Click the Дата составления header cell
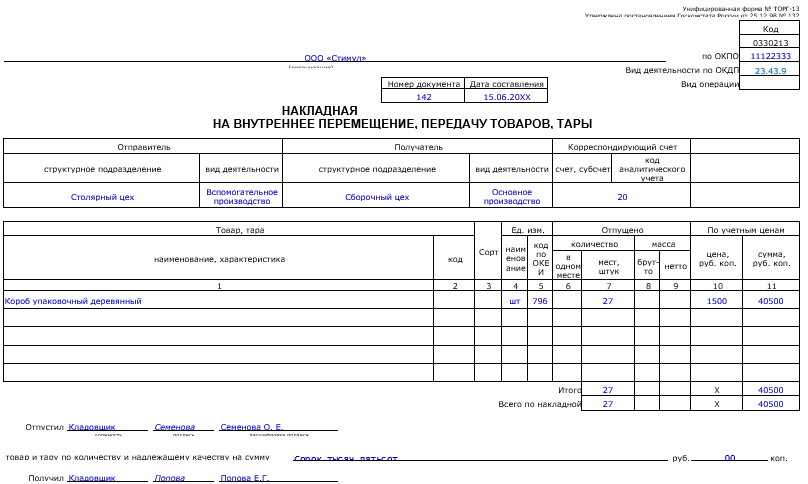This screenshot has height=484, width=808. click(x=506, y=84)
